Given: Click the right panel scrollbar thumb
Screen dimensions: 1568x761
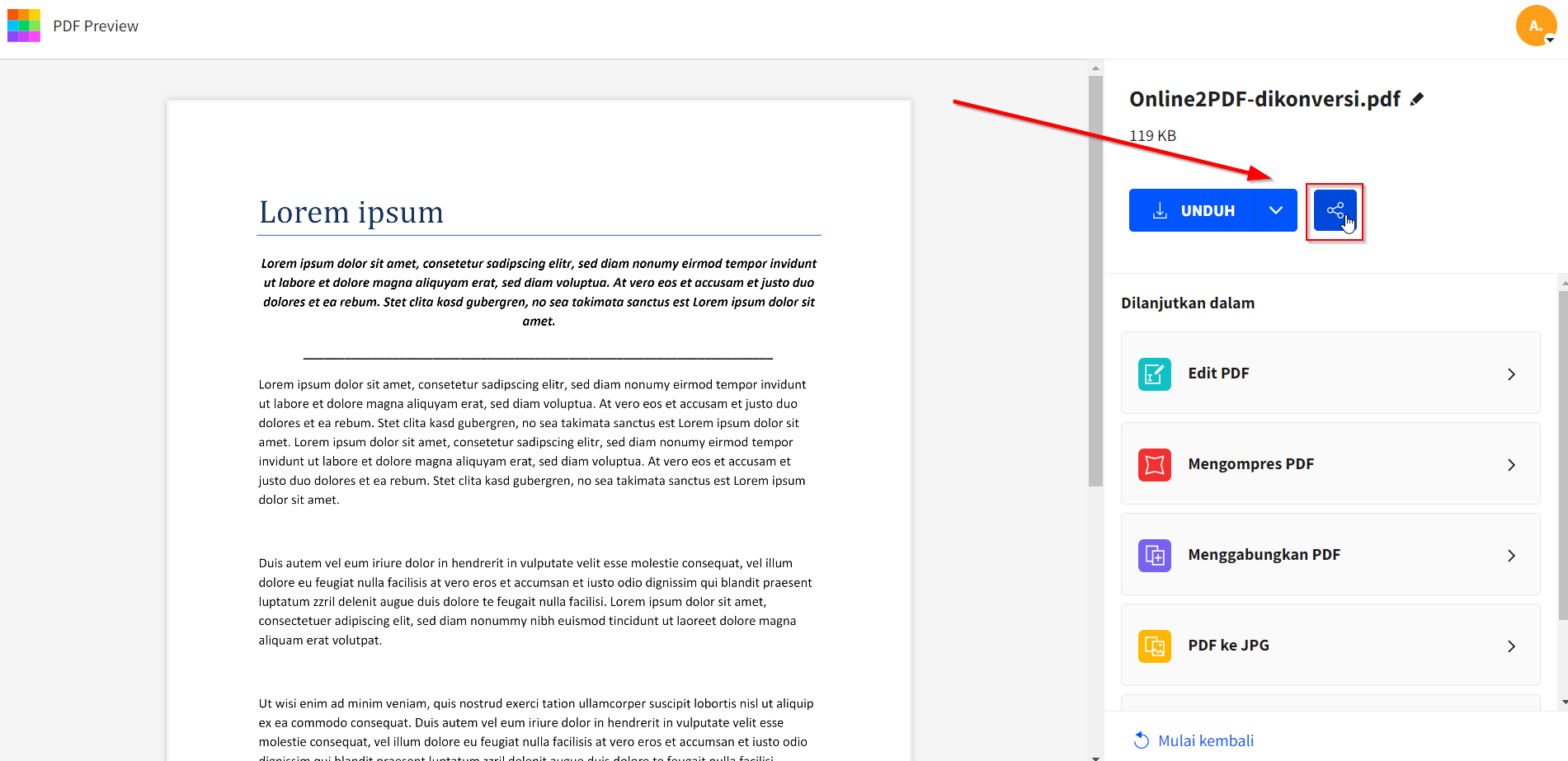Looking at the screenshot, I should point(1563,455).
